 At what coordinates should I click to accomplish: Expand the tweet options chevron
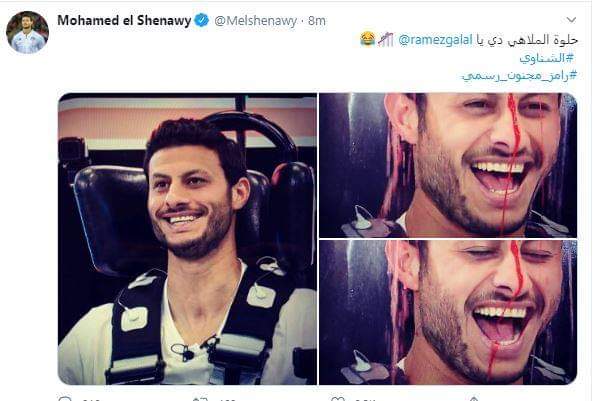click(x=571, y=20)
